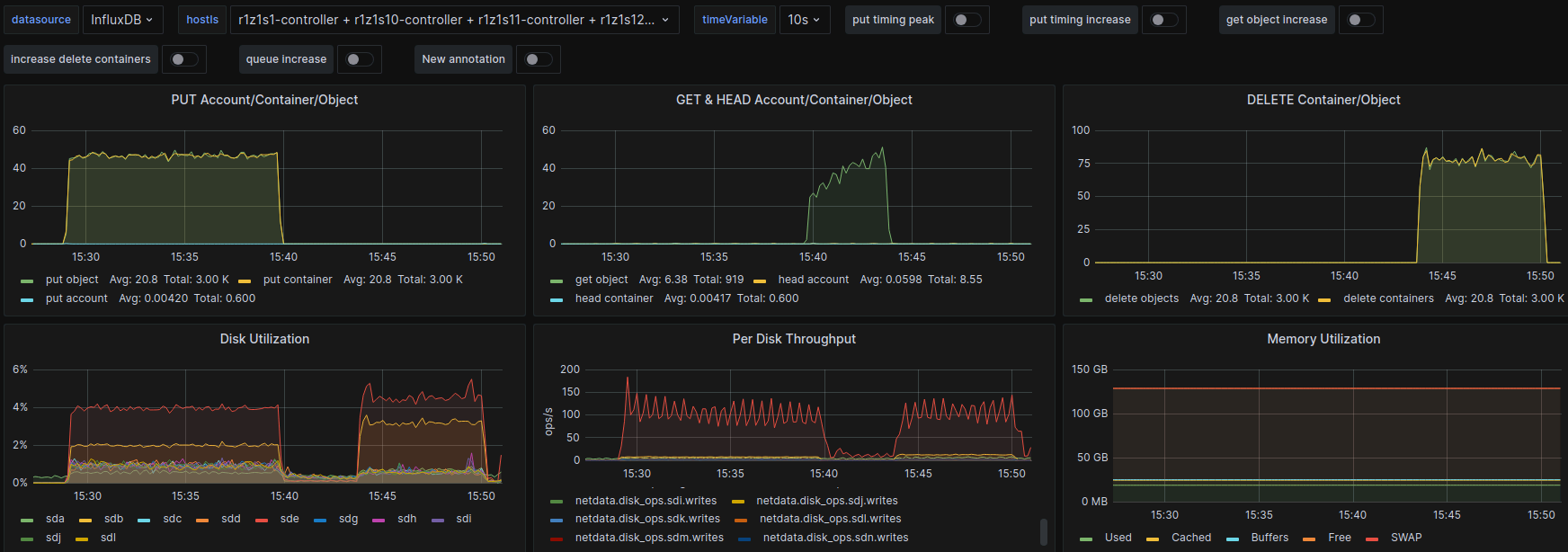The height and width of the screenshot is (552, 1568).
Task: Open the InfluxDB datasource dropdown
Action: [x=122, y=20]
